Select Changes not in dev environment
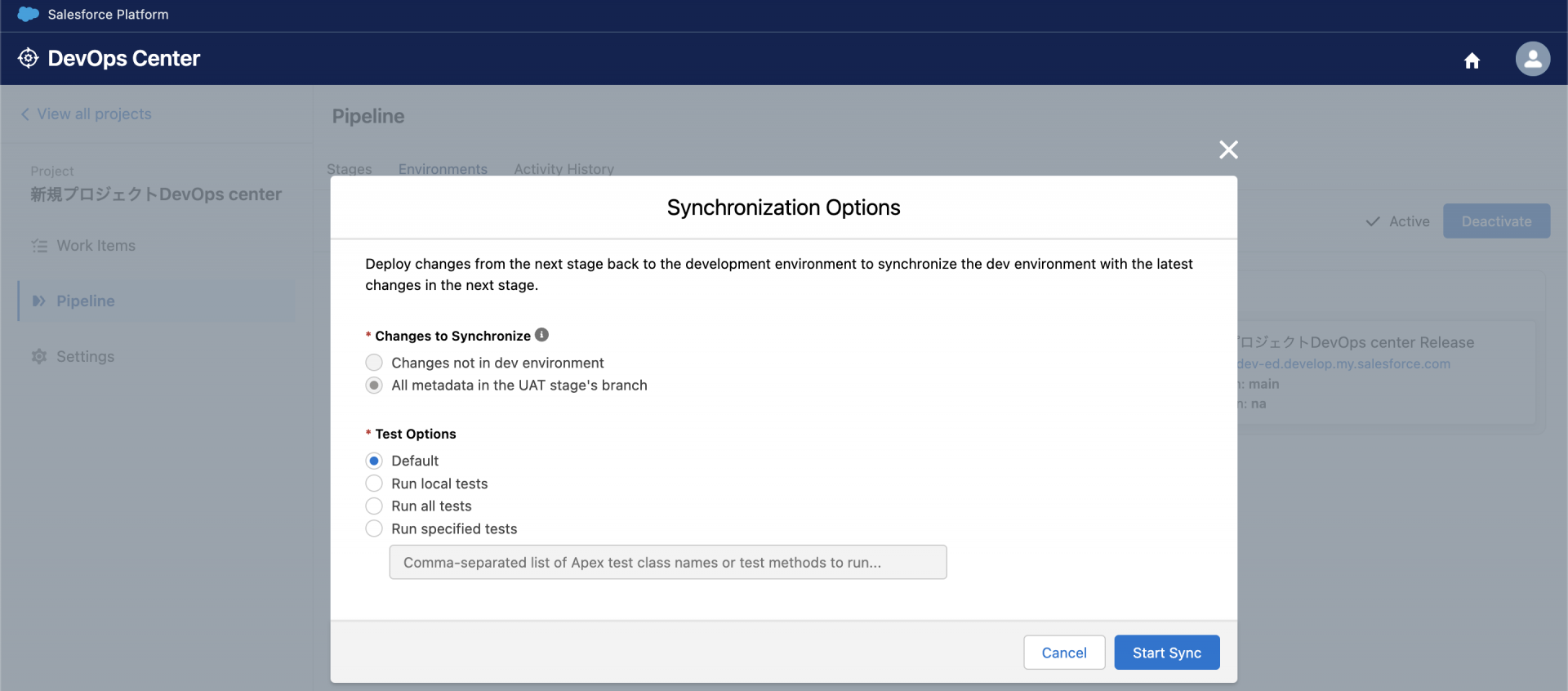Screen dimensions: 1568x691 pyautogui.click(x=374, y=363)
